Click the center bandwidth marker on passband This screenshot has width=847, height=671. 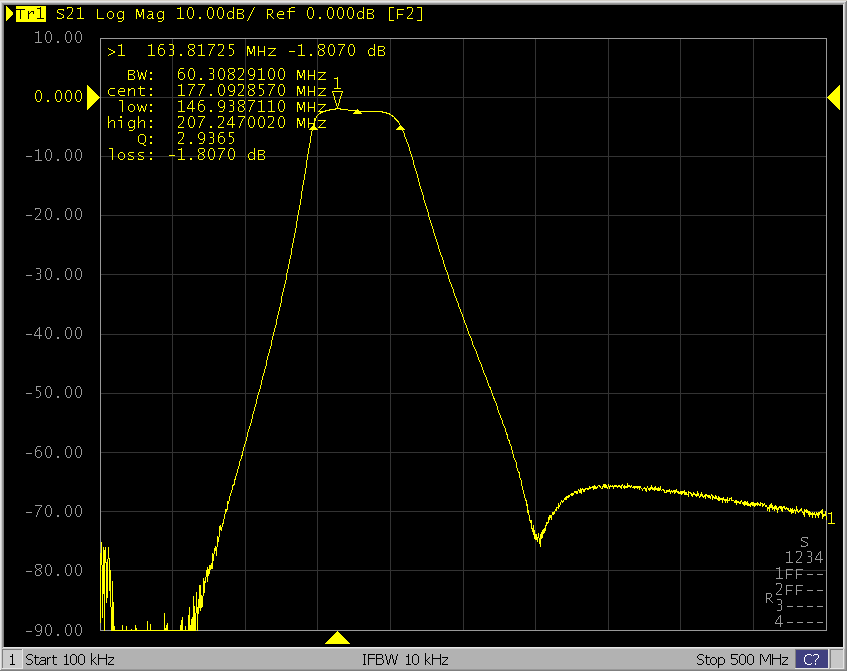pos(357,112)
